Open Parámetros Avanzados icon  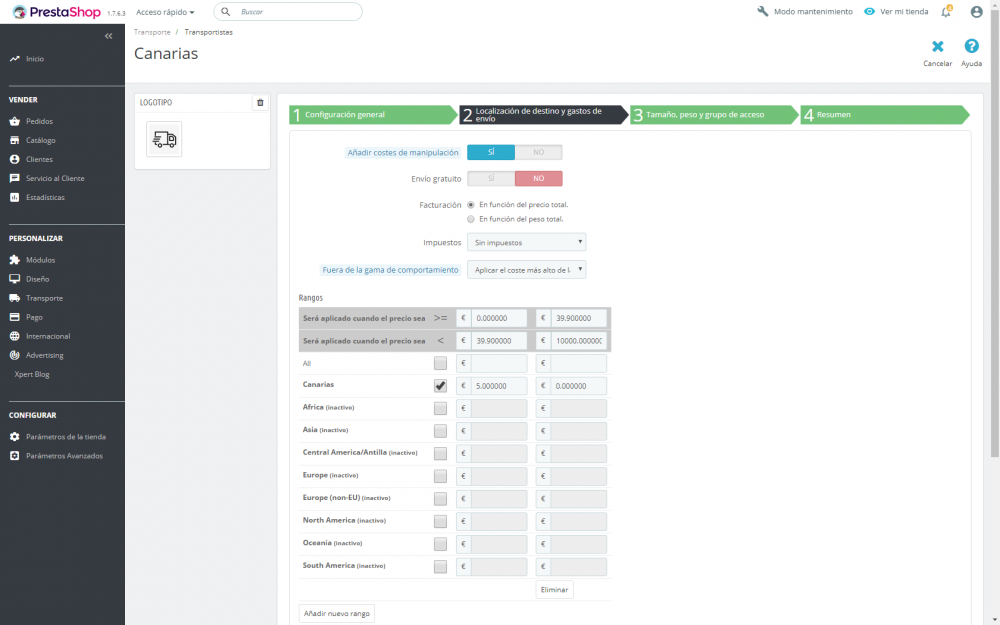[x=14, y=456]
